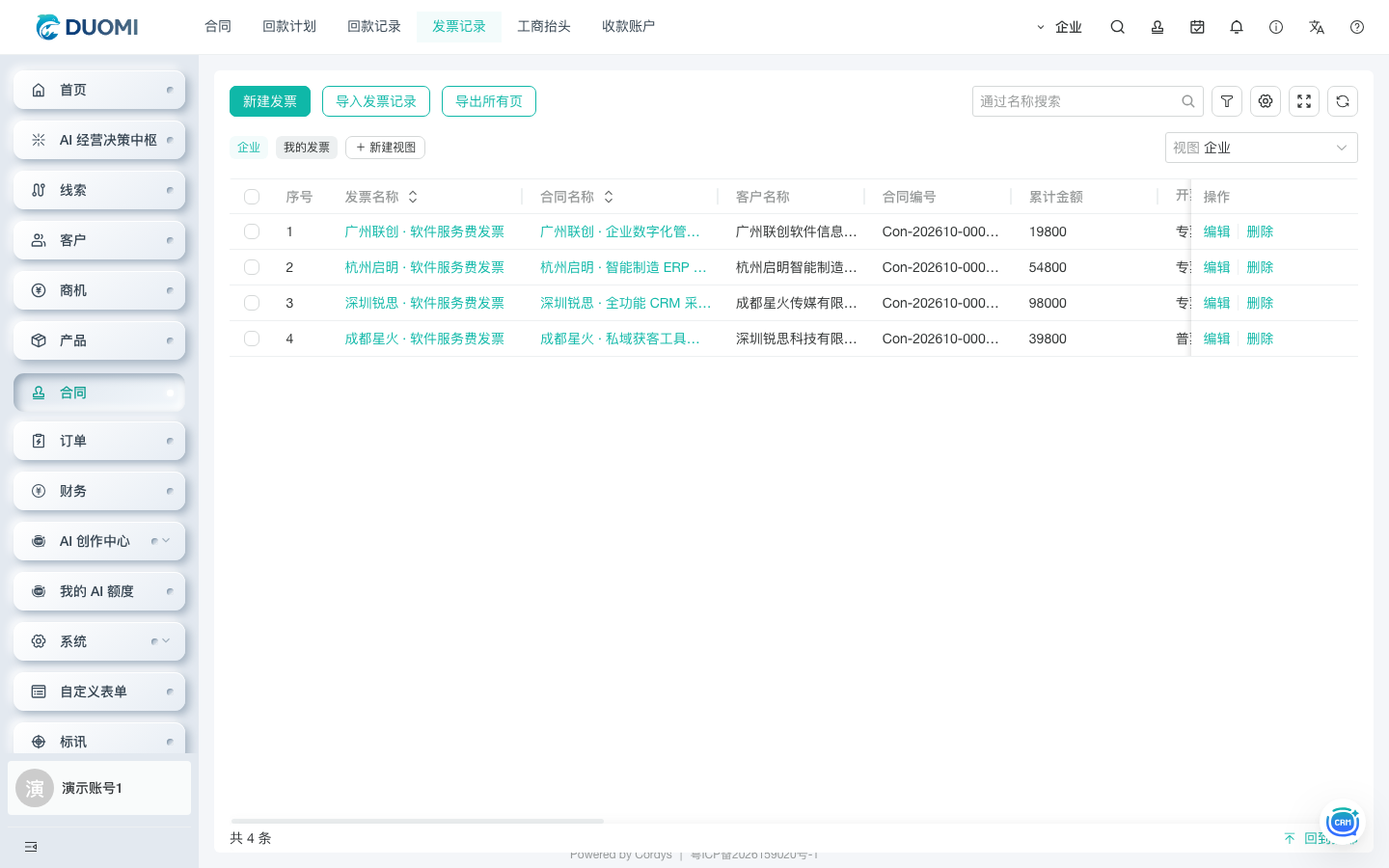Open the 工商抬头 tab
Image resolution: width=1389 pixels, height=868 pixels.
tap(544, 27)
